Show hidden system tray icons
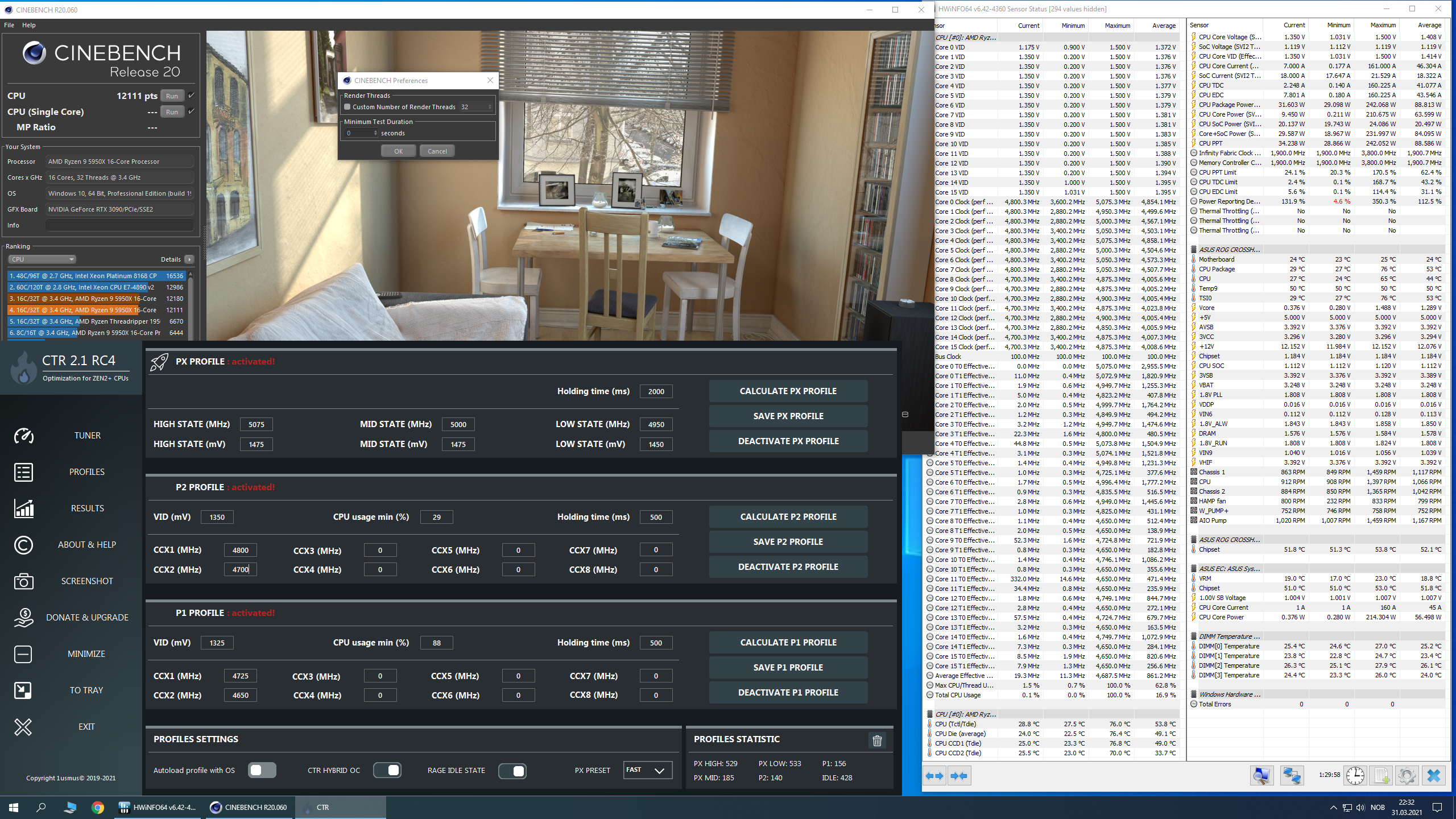Viewport: 1456px width, 819px height. (x=1333, y=808)
